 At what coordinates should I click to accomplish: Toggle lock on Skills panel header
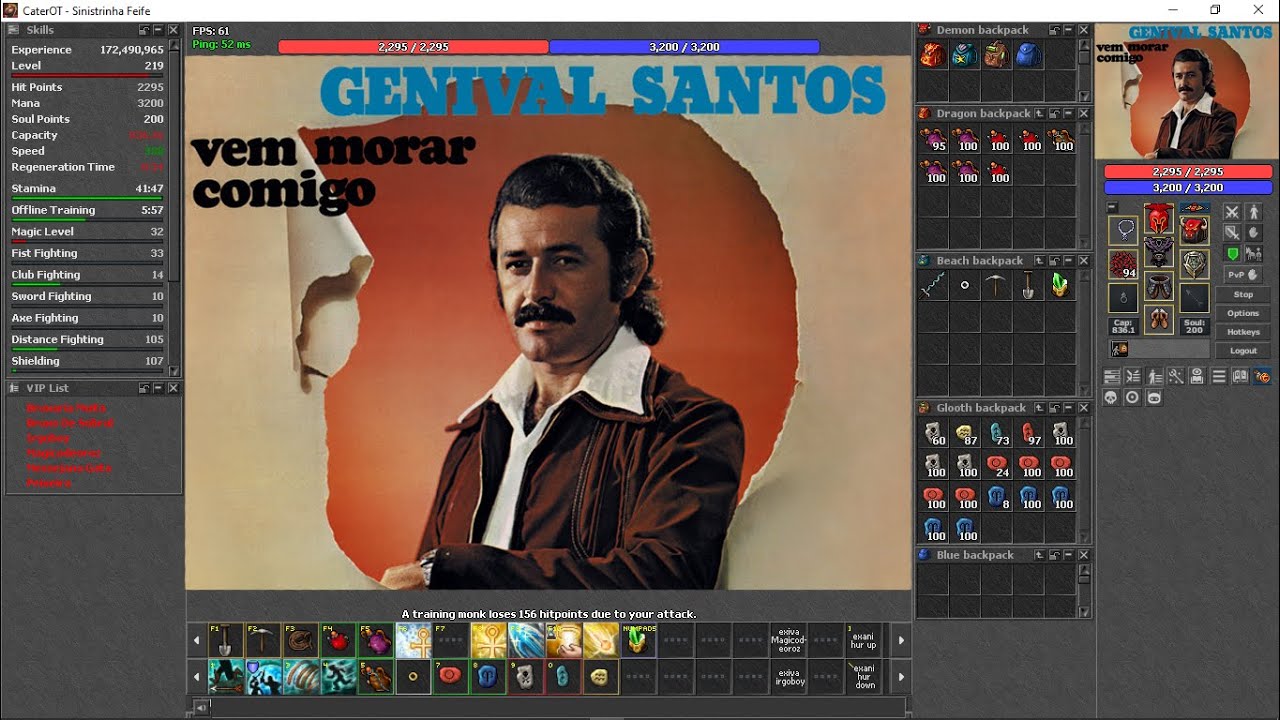tap(144, 31)
